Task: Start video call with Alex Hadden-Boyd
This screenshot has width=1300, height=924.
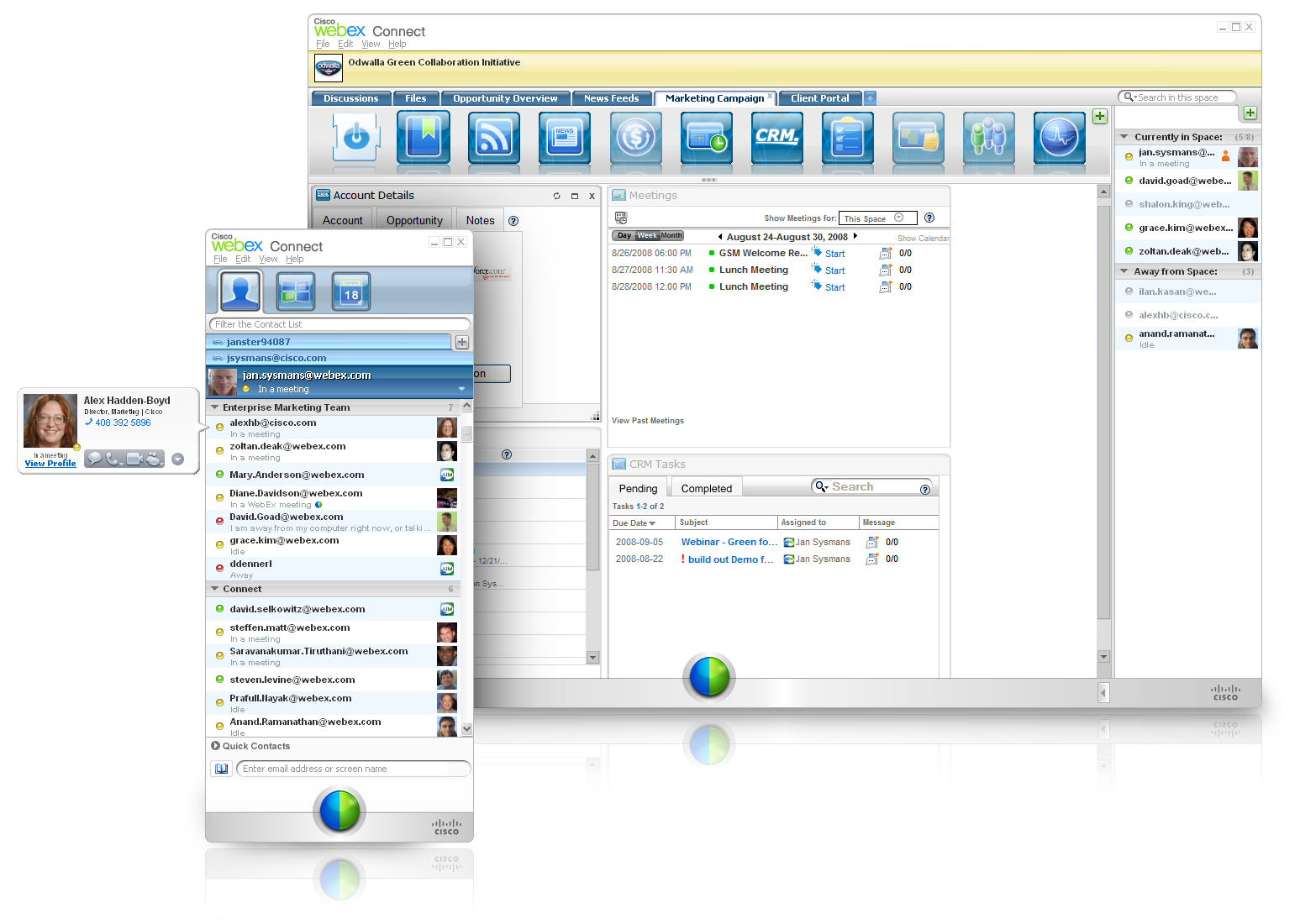Action: [x=134, y=459]
